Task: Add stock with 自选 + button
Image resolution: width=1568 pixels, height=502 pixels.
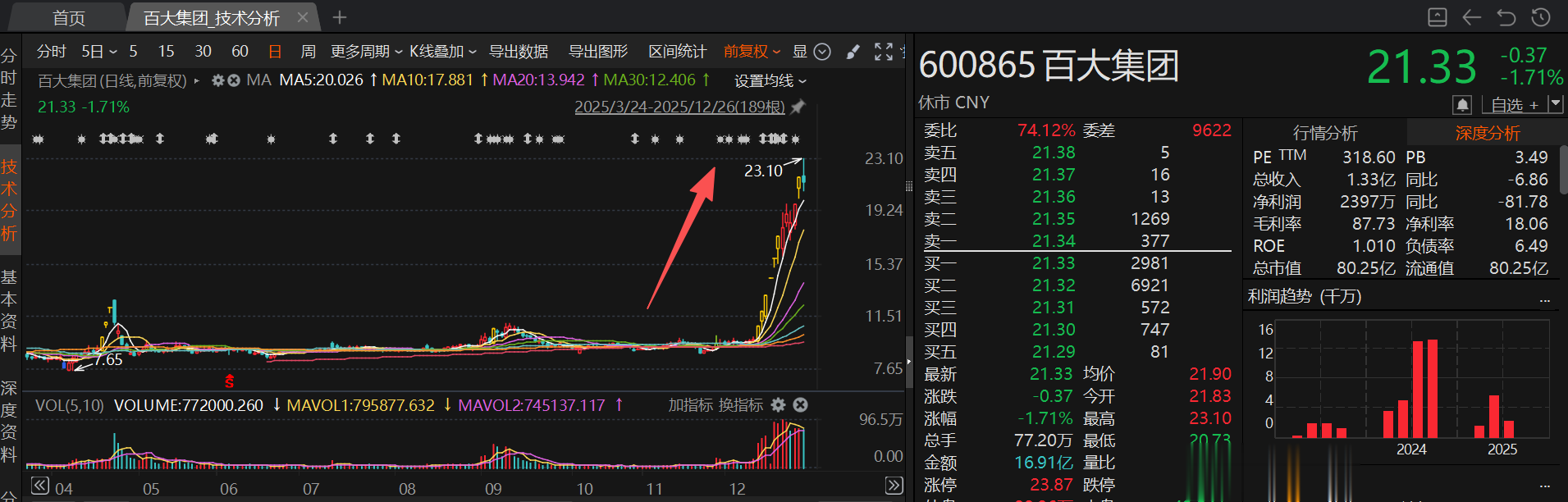Action: 1515,105
